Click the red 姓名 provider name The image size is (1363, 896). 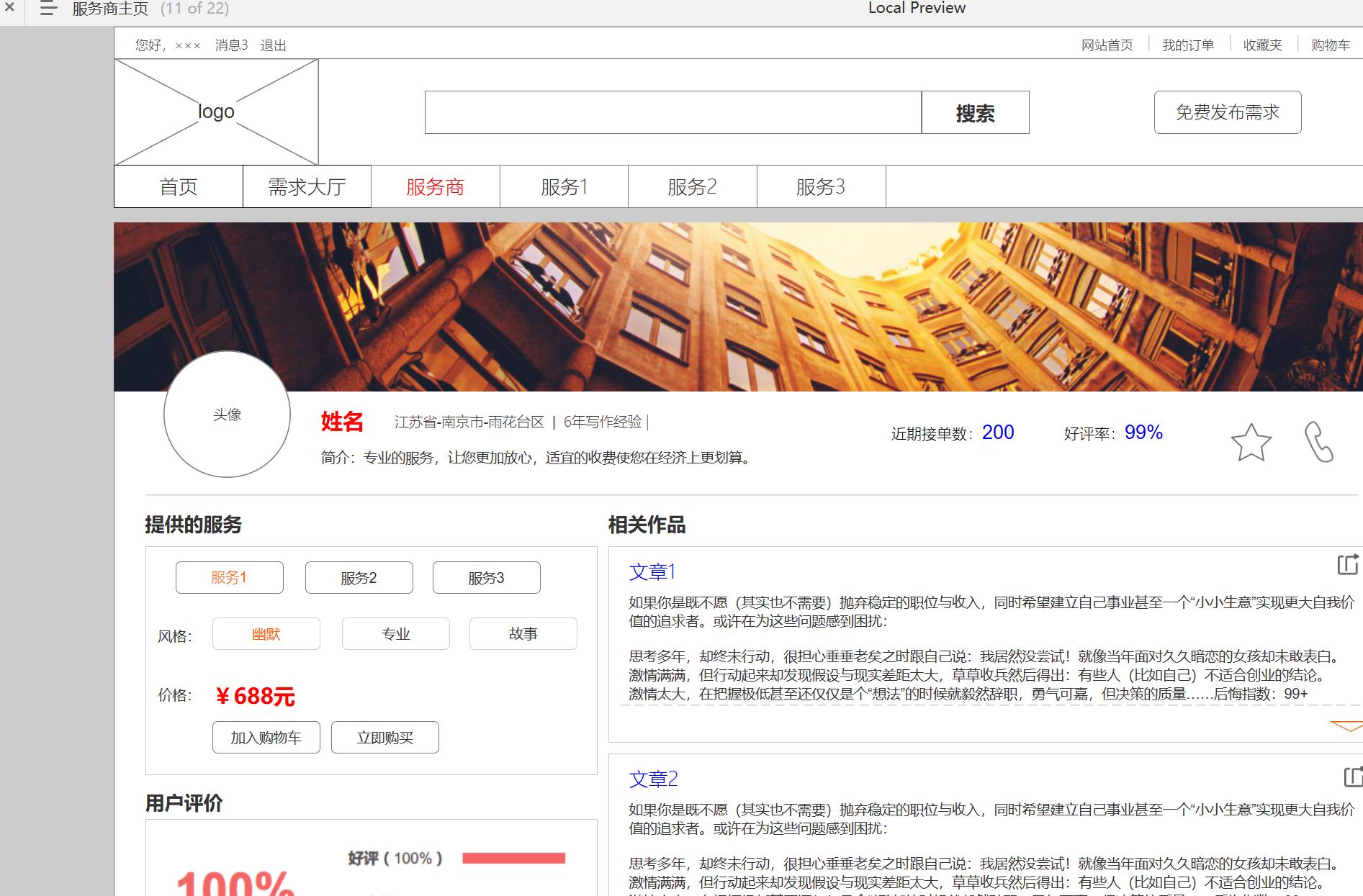coord(342,421)
